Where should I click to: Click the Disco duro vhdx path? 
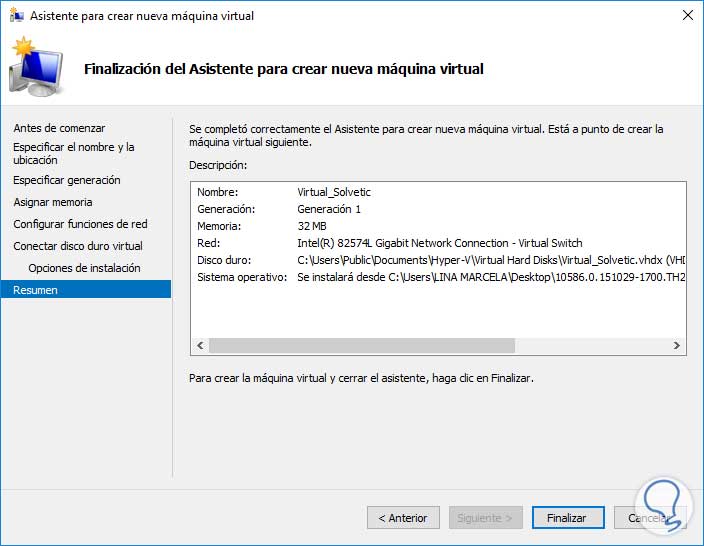[491, 260]
